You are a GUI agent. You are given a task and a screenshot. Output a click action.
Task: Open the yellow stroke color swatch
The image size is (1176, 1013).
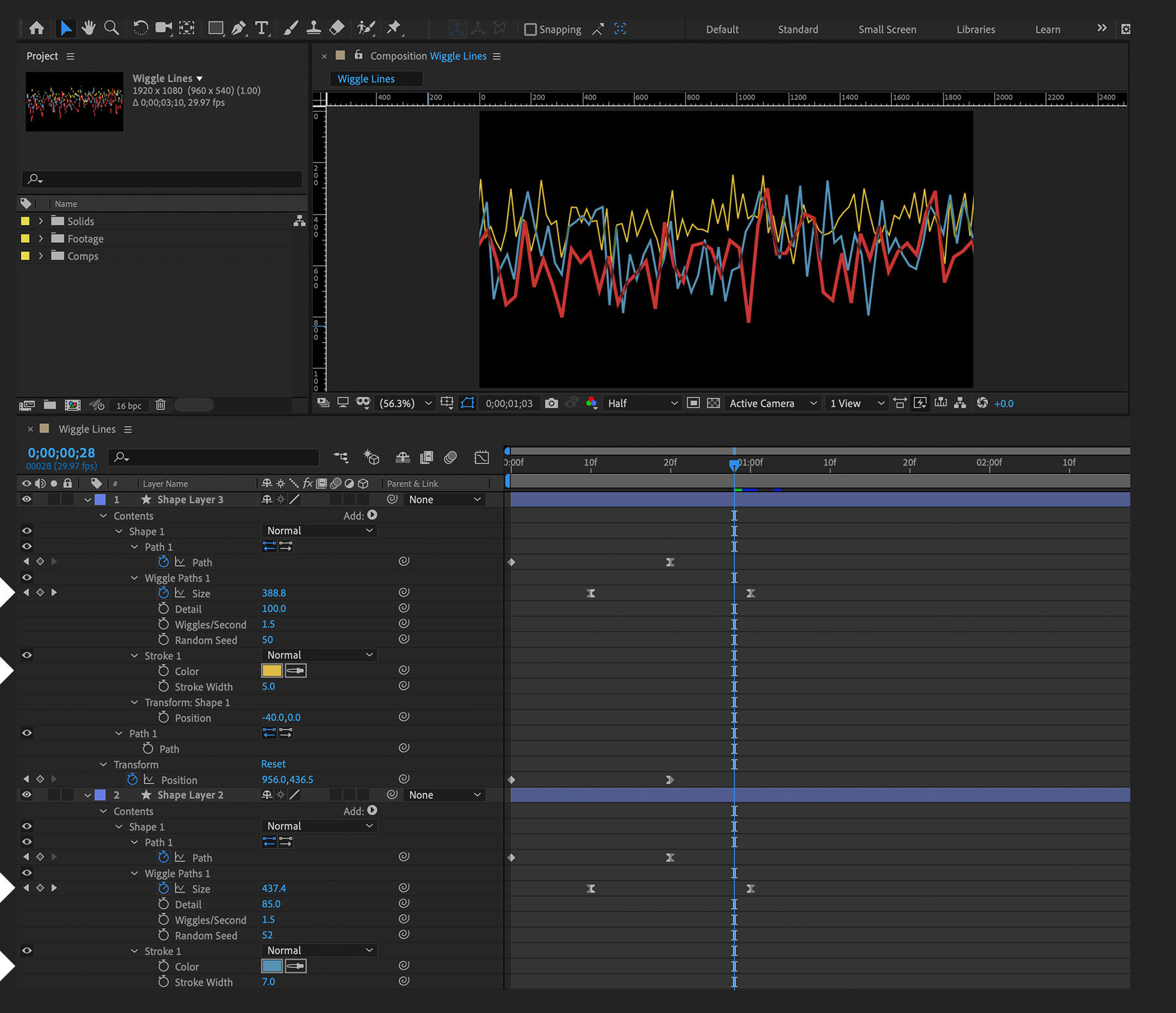(x=271, y=670)
